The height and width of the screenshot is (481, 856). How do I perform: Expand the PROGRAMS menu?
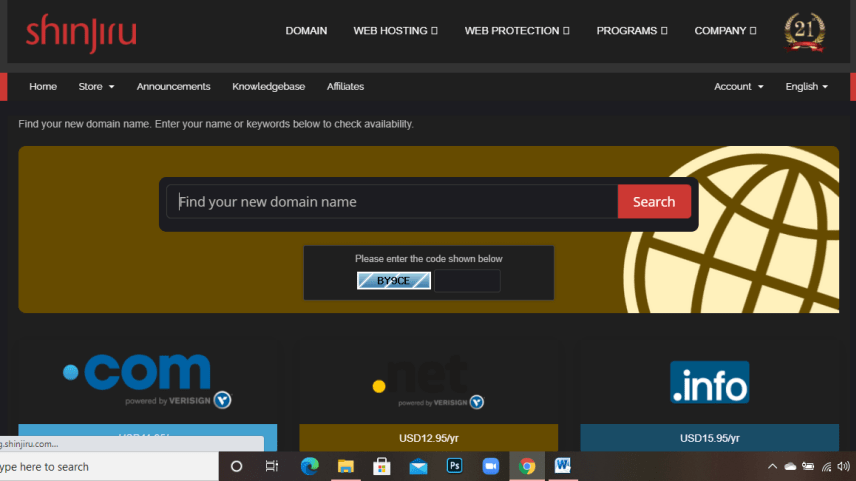pyautogui.click(x=632, y=31)
